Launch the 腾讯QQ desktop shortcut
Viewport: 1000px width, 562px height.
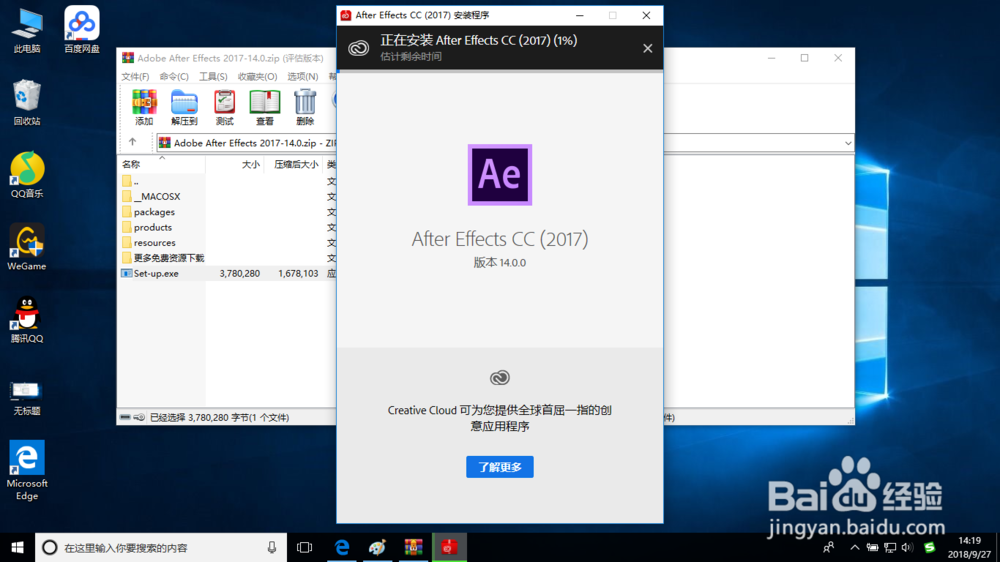(x=27, y=320)
